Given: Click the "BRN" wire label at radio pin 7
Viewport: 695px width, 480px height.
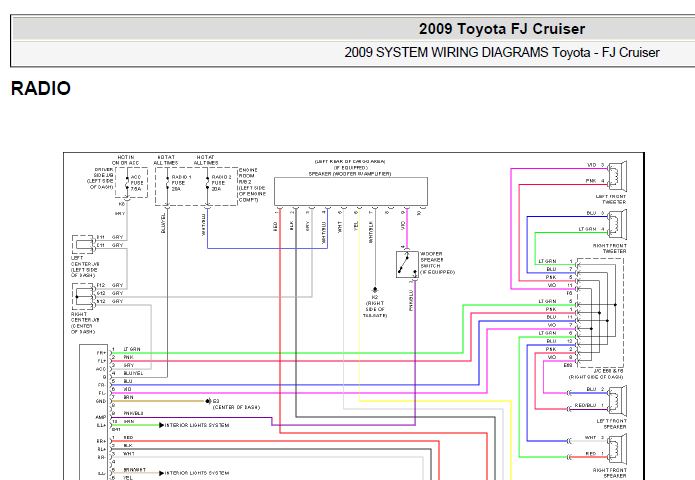Looking at the screenshot, I should click(128, 398).
